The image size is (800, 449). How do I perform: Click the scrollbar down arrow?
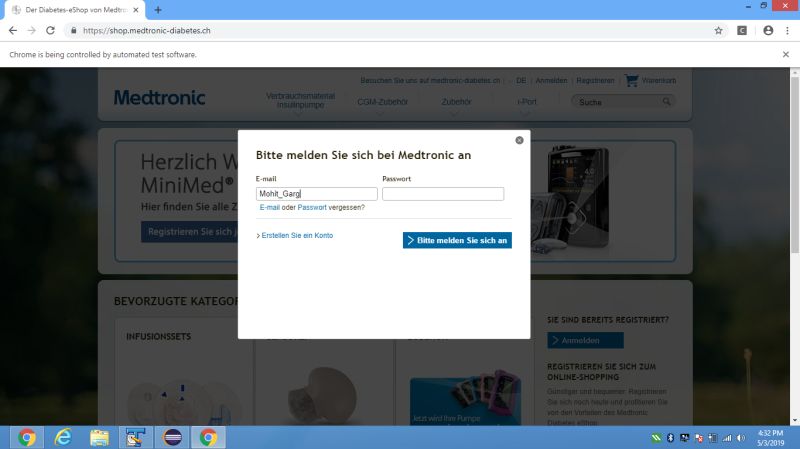pos(795,421)
